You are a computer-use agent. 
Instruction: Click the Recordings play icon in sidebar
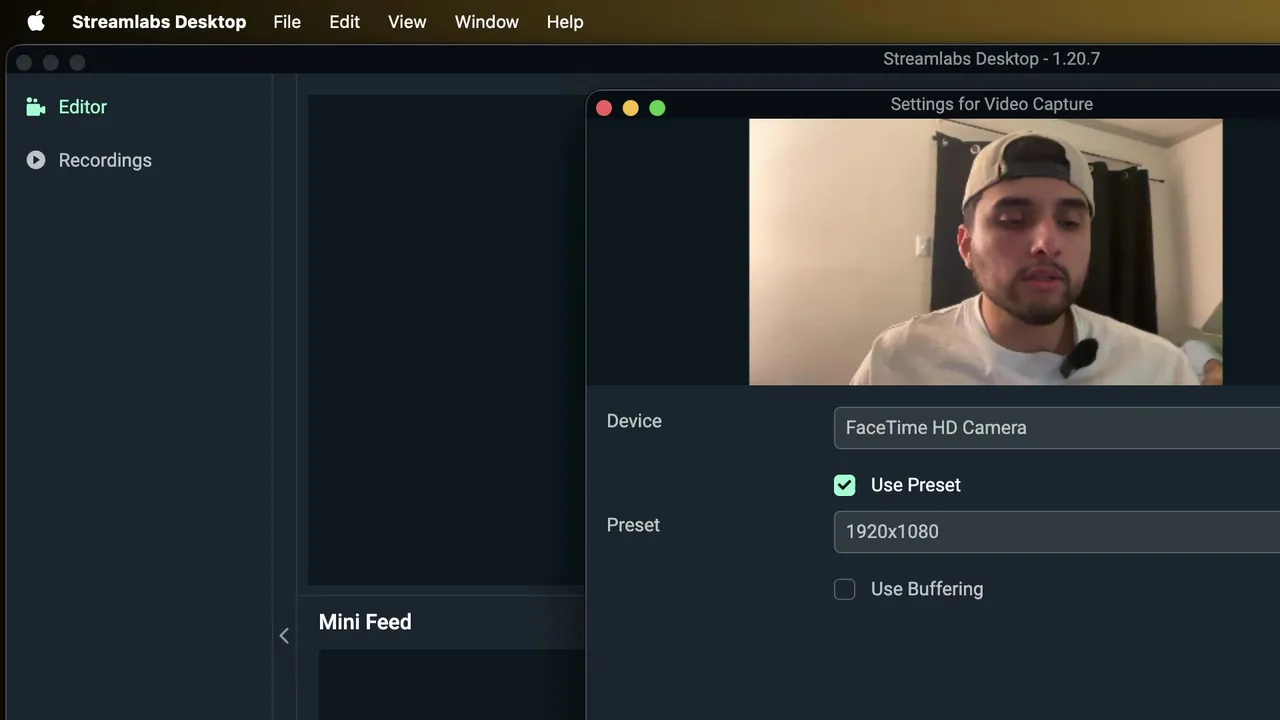click(36, 160)
